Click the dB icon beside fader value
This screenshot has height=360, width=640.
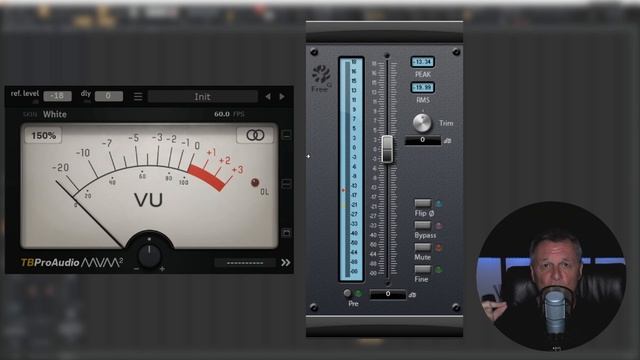412,295
